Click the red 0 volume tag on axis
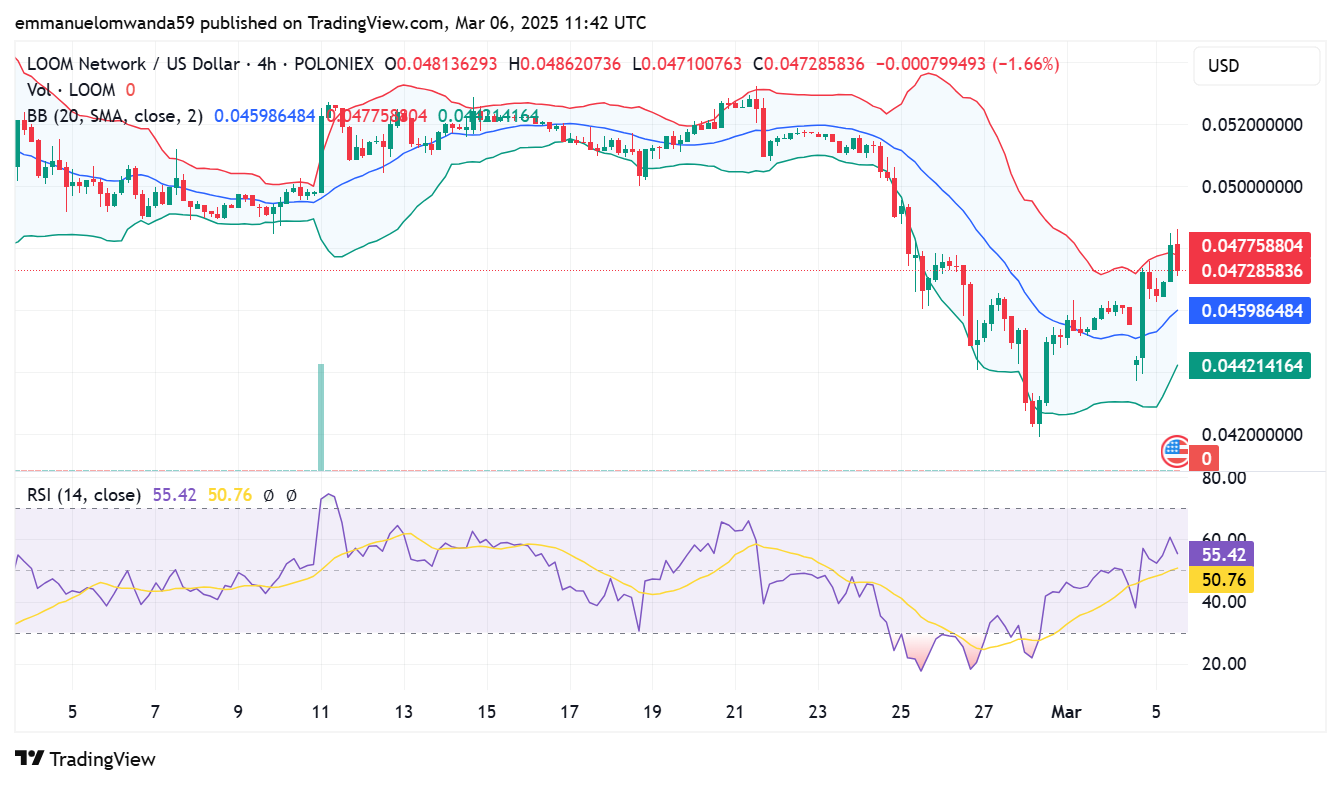1341x785 pixels. click(1206, 458)
